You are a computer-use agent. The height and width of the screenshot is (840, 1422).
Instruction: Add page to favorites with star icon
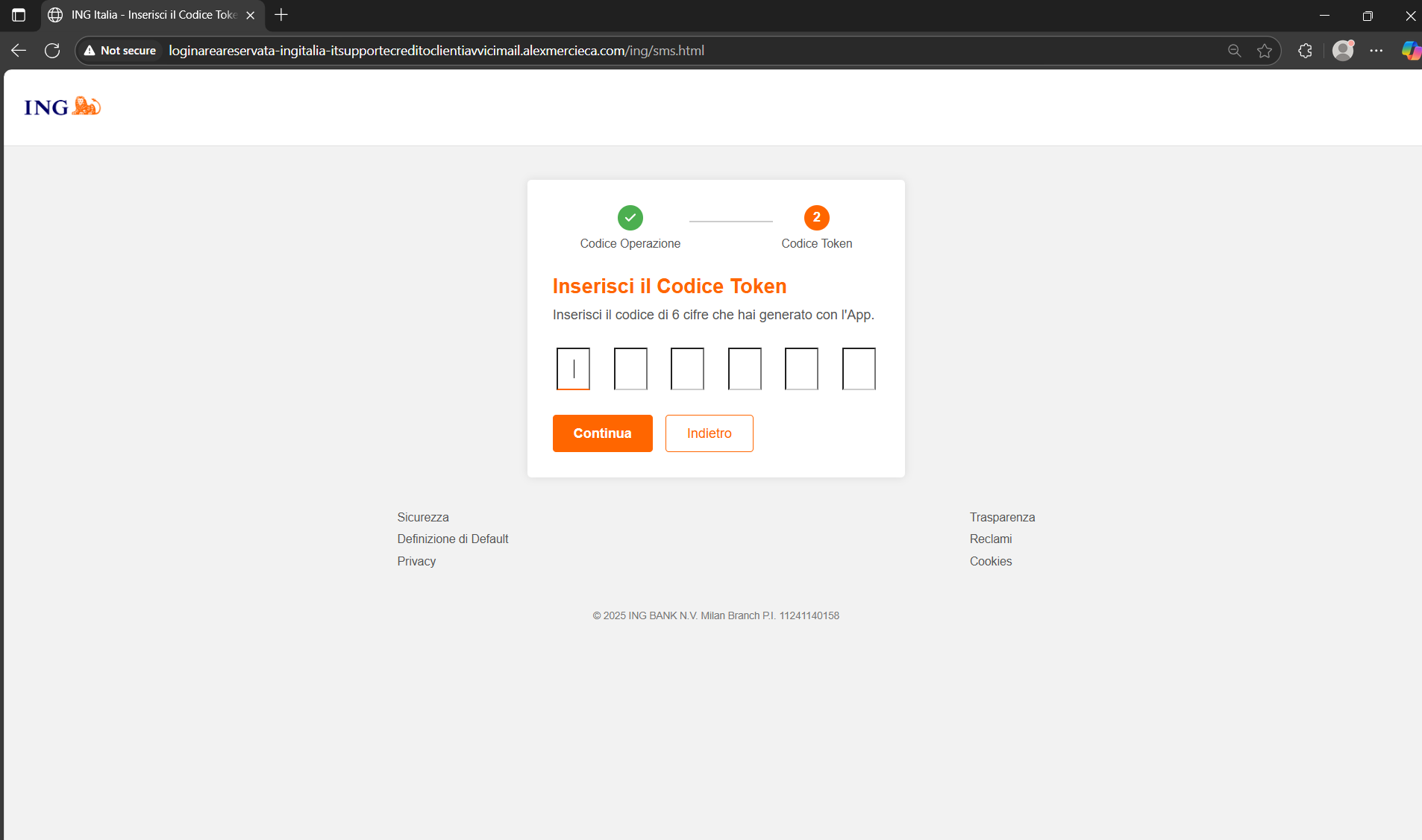tap(1264, 51)
